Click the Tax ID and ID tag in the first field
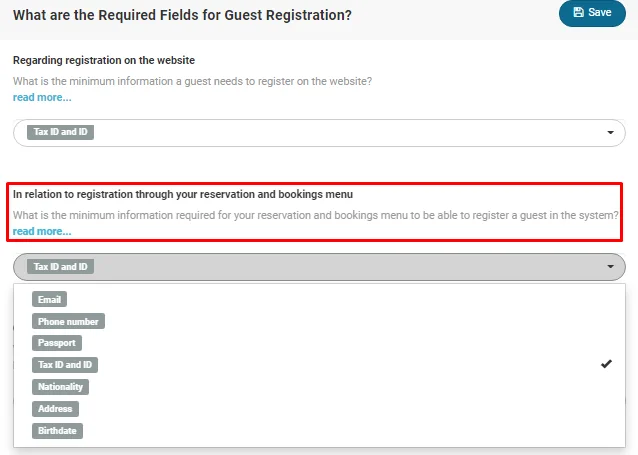This screenshot has height=455, width=638. pyautogui.click(x=59, y=132)
